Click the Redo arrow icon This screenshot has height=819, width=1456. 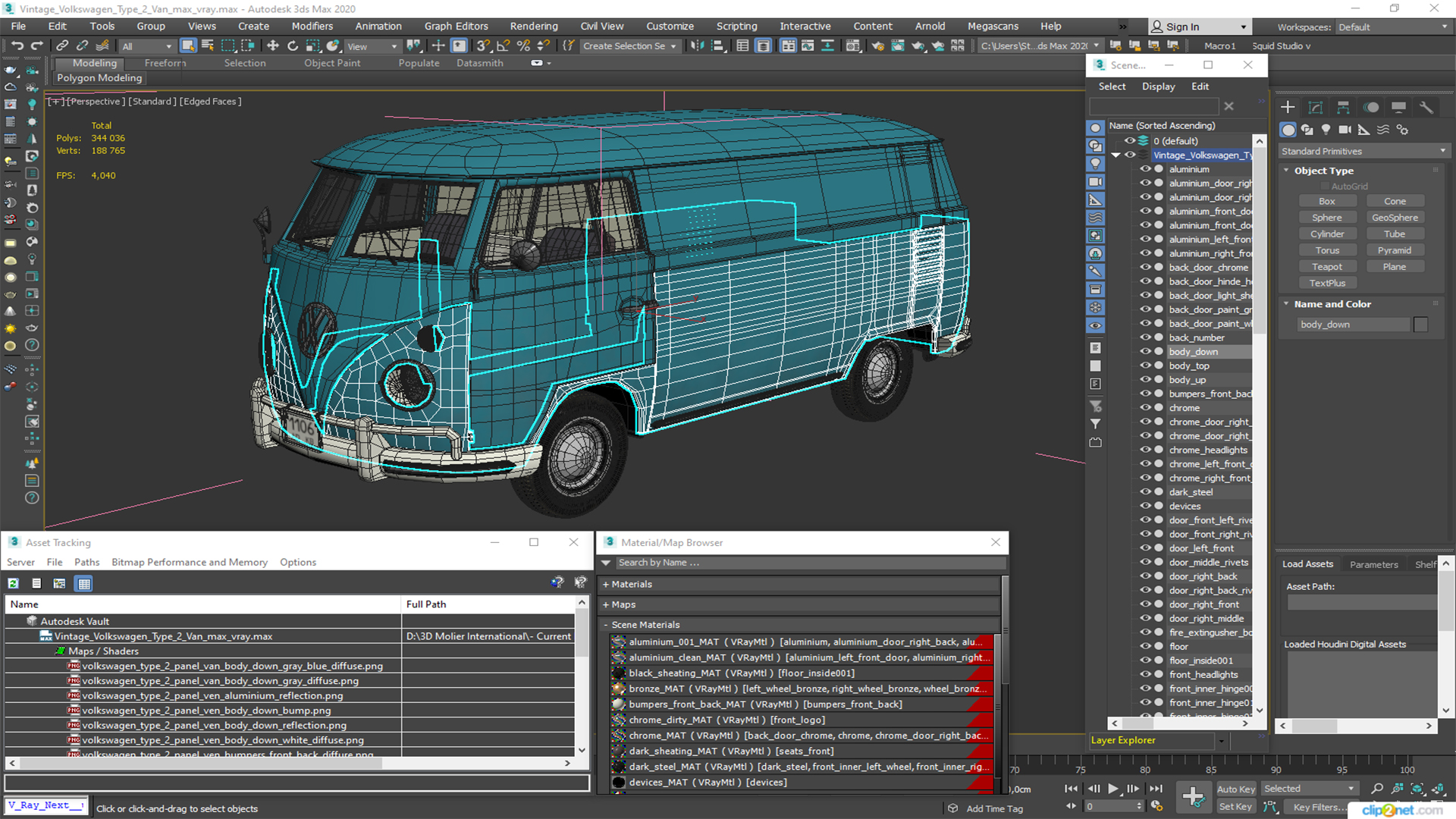(36, 46)
